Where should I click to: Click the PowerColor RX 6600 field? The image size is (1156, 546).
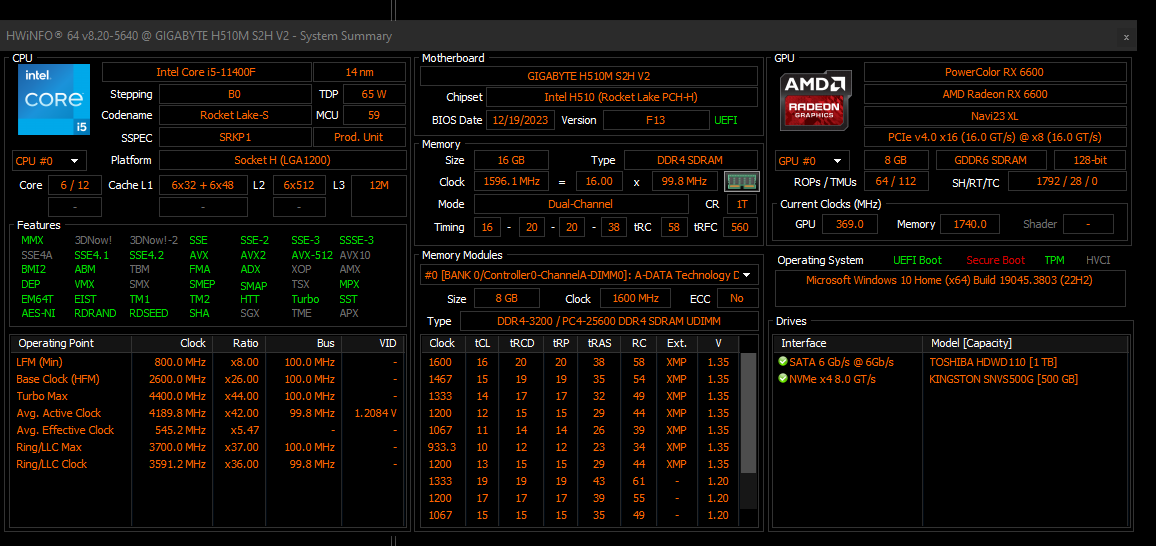[995, 72]
